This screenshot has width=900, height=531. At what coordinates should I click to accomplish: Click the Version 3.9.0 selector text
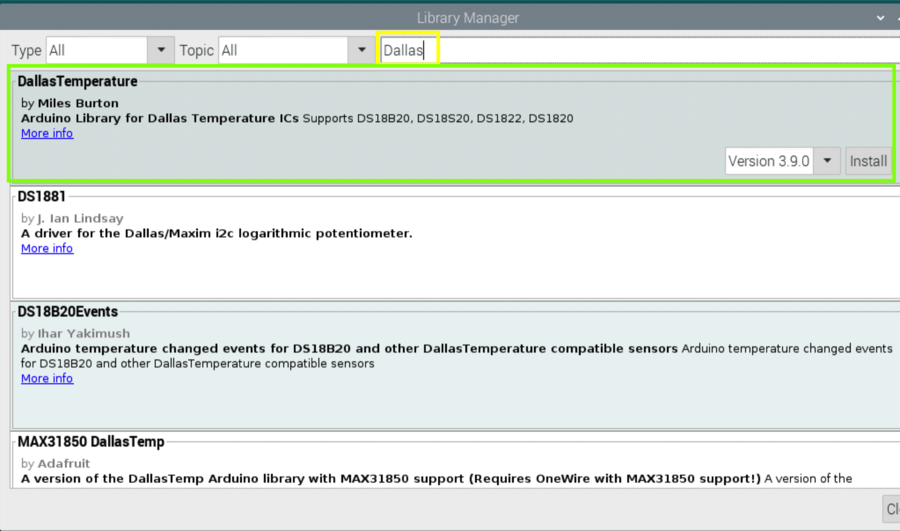click(x=768, y=161)
